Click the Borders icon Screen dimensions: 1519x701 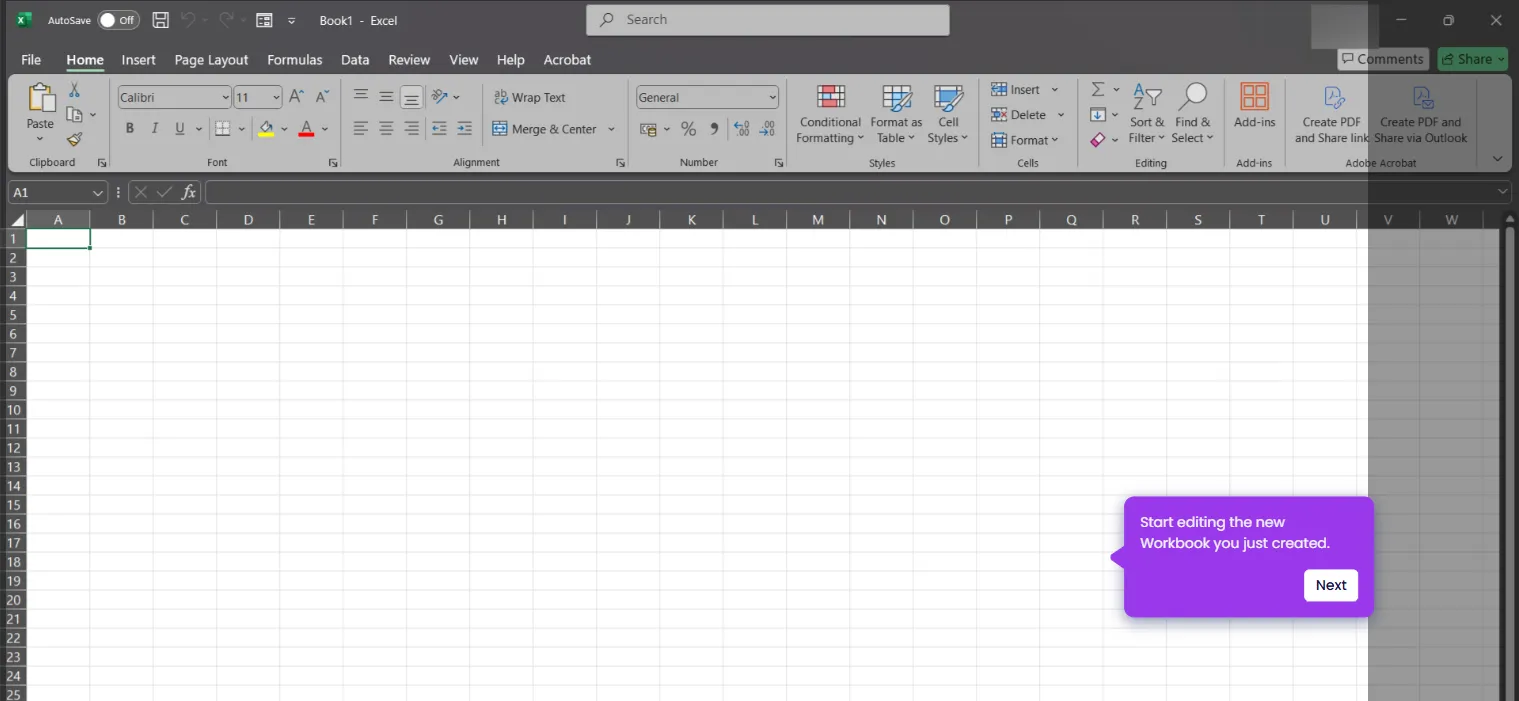click(x=223, y=129)
